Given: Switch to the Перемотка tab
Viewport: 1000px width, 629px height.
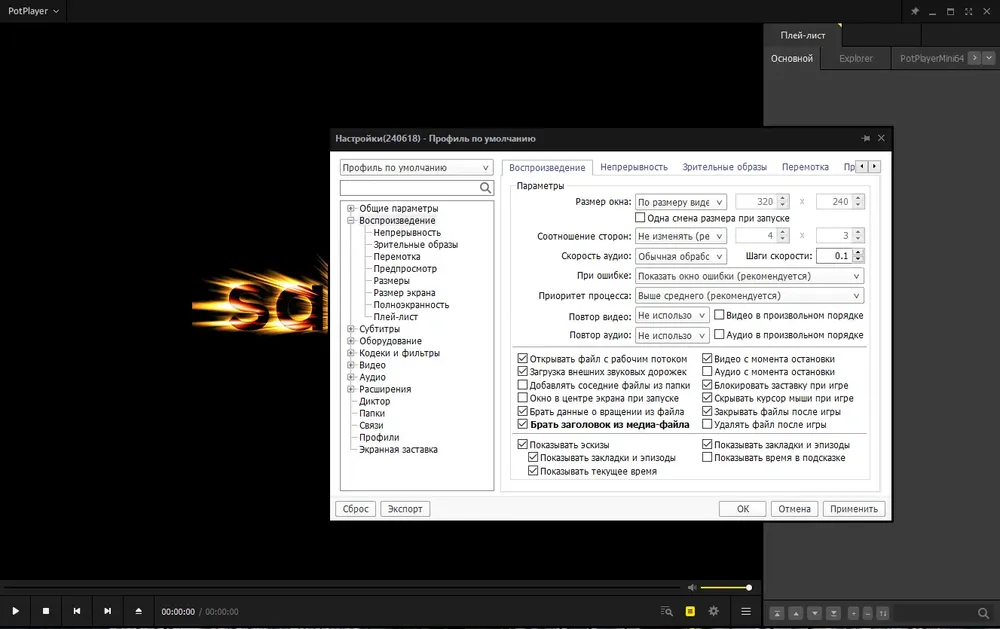Looking at the screenshot, I should point(805,167).
